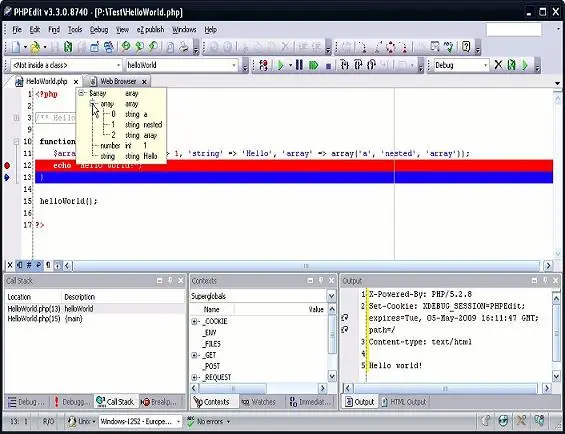The image size is (565, 434).
Task: Click the Location column header in Call Stack
Action: 33,297
